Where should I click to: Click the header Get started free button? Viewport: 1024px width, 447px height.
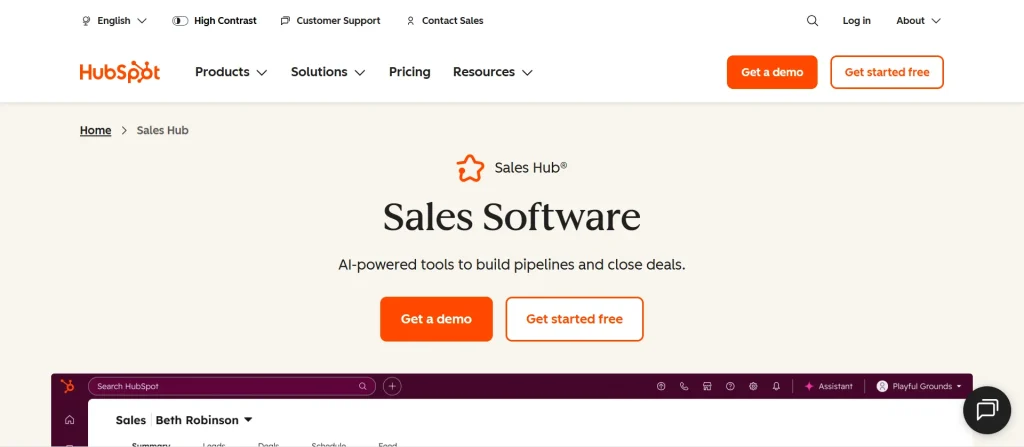pyautogui.click(x=887, y=72)
